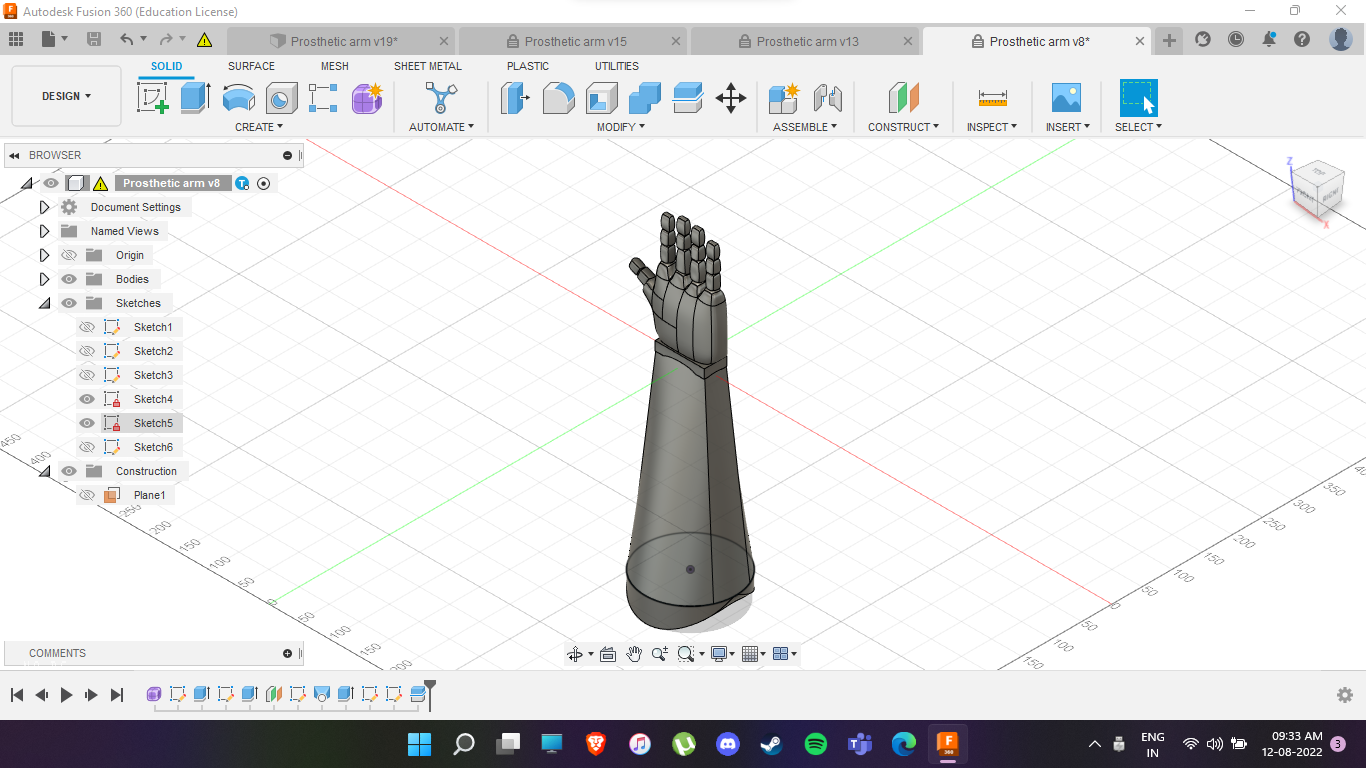Image resolution: width=1366 pixels, height=768 pixels.
Task: Open the Fillet tool
Action: click(558, 98)
